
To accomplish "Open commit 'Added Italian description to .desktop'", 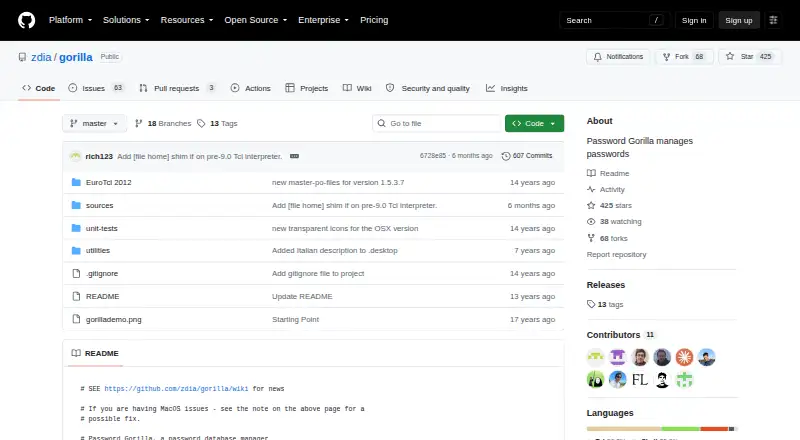I will [x=335, y=251].
